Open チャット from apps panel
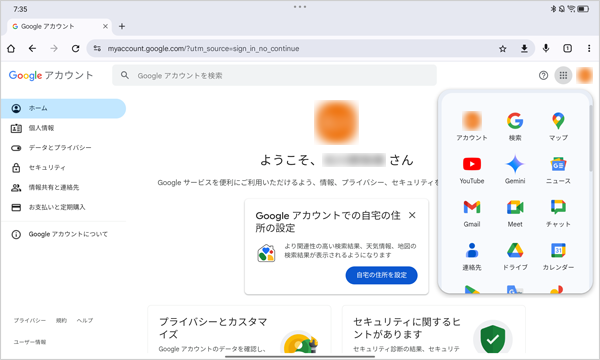 click(558, 213)
